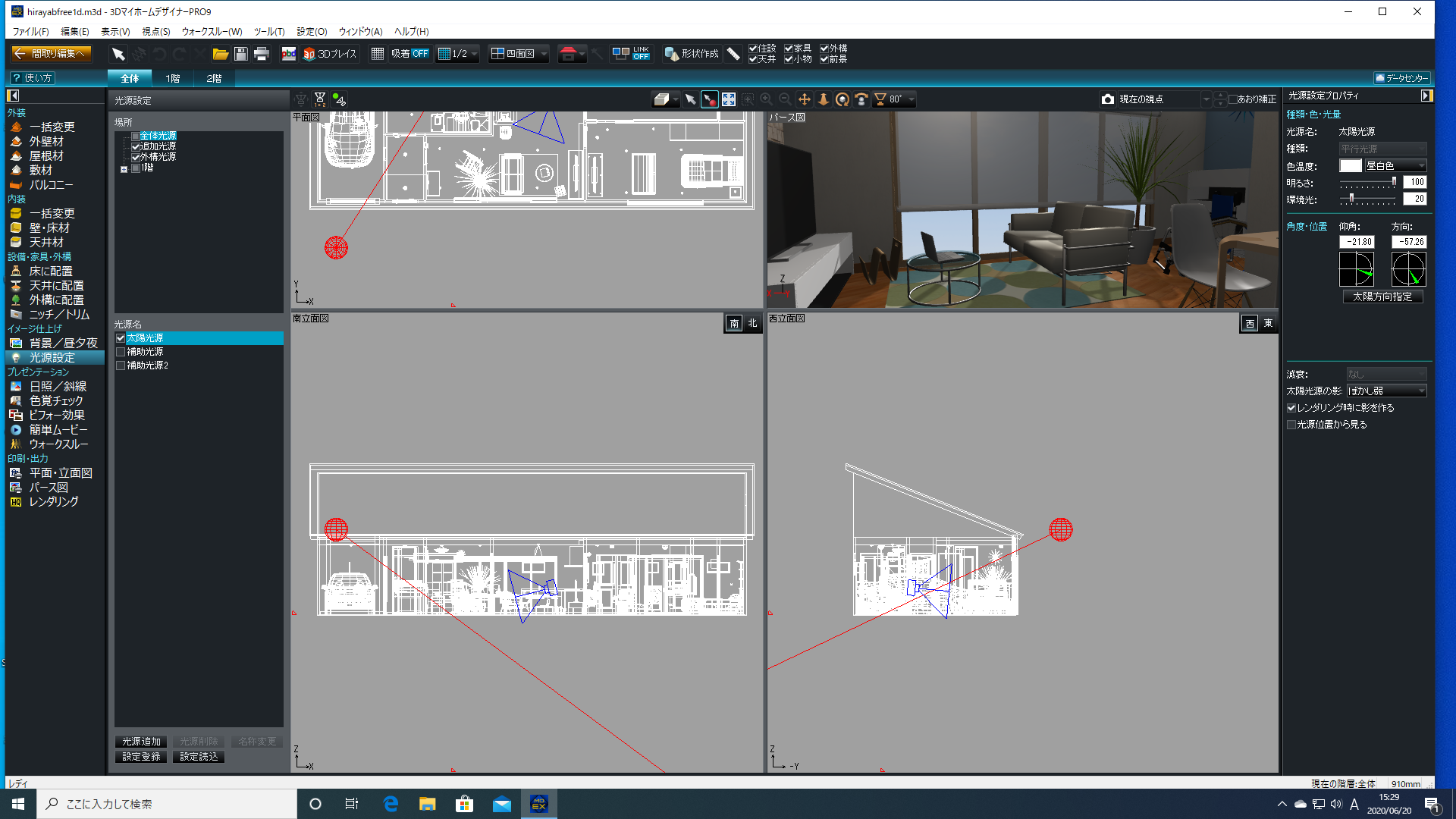
Task: Enable the 補助光源 checkbox
Action: tap(121, 352)
